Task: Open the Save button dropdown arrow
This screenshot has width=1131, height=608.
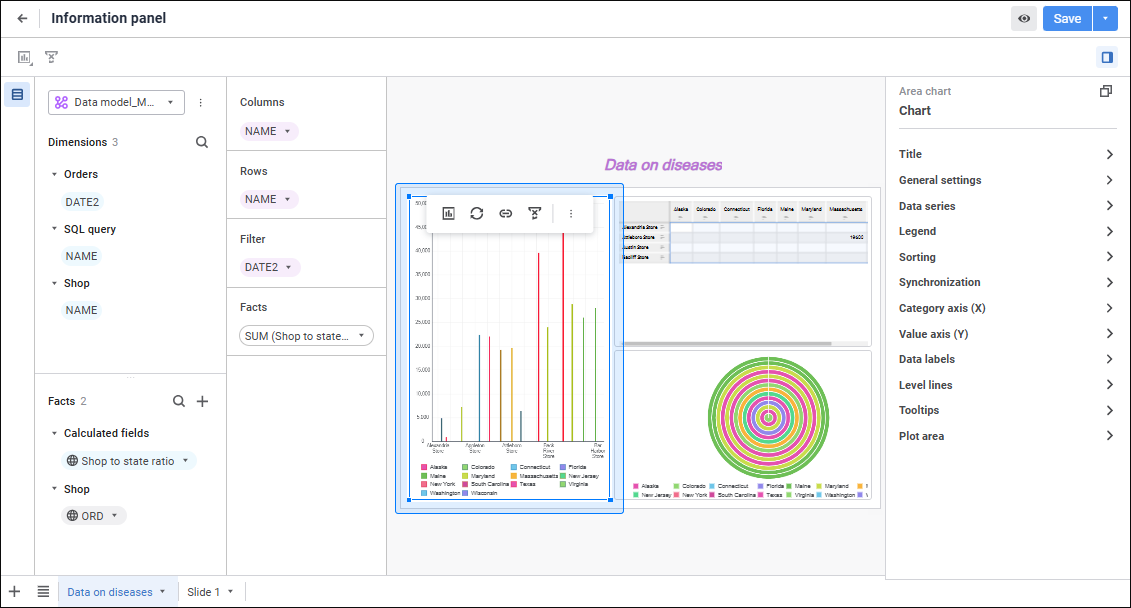Action: pyautogui.click(x=1105, y=19)
